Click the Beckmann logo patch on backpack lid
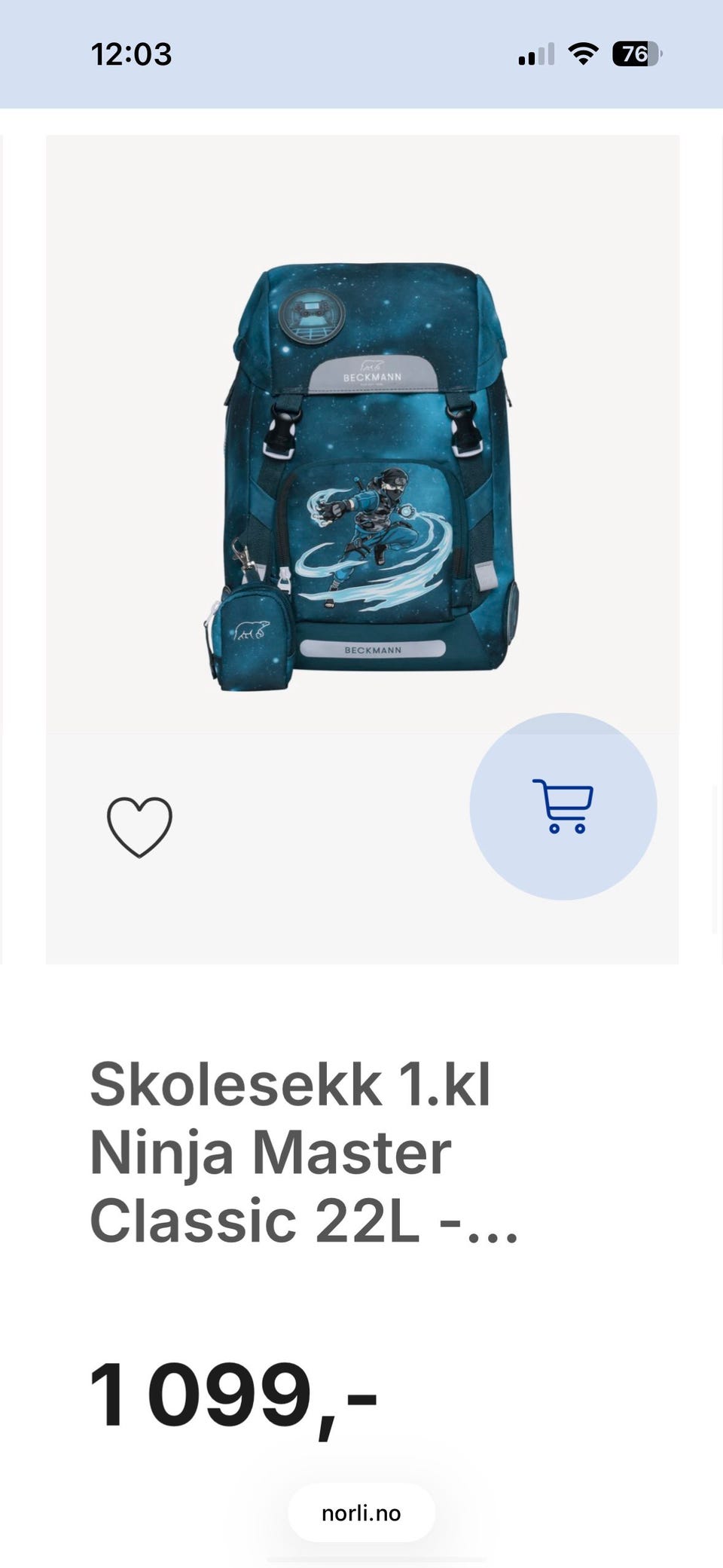Viewport: 723px width, 1568px height. click(x=373, y=374)
